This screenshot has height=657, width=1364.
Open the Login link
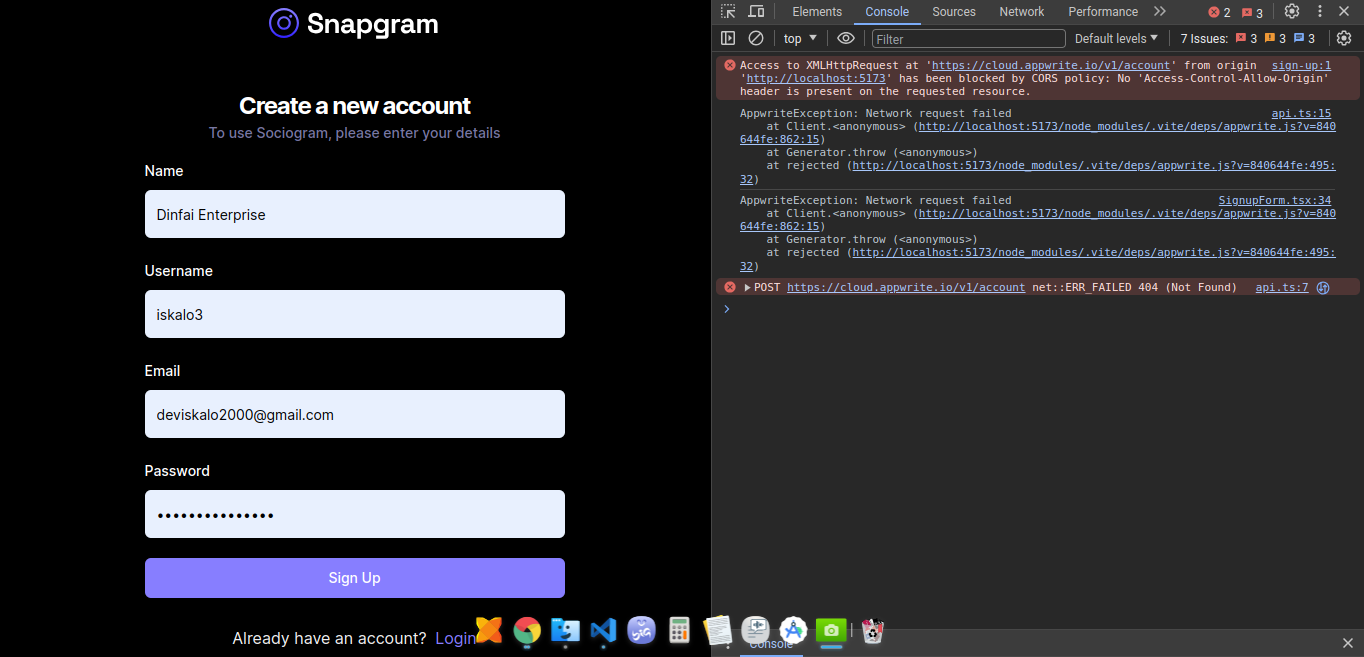455,638
